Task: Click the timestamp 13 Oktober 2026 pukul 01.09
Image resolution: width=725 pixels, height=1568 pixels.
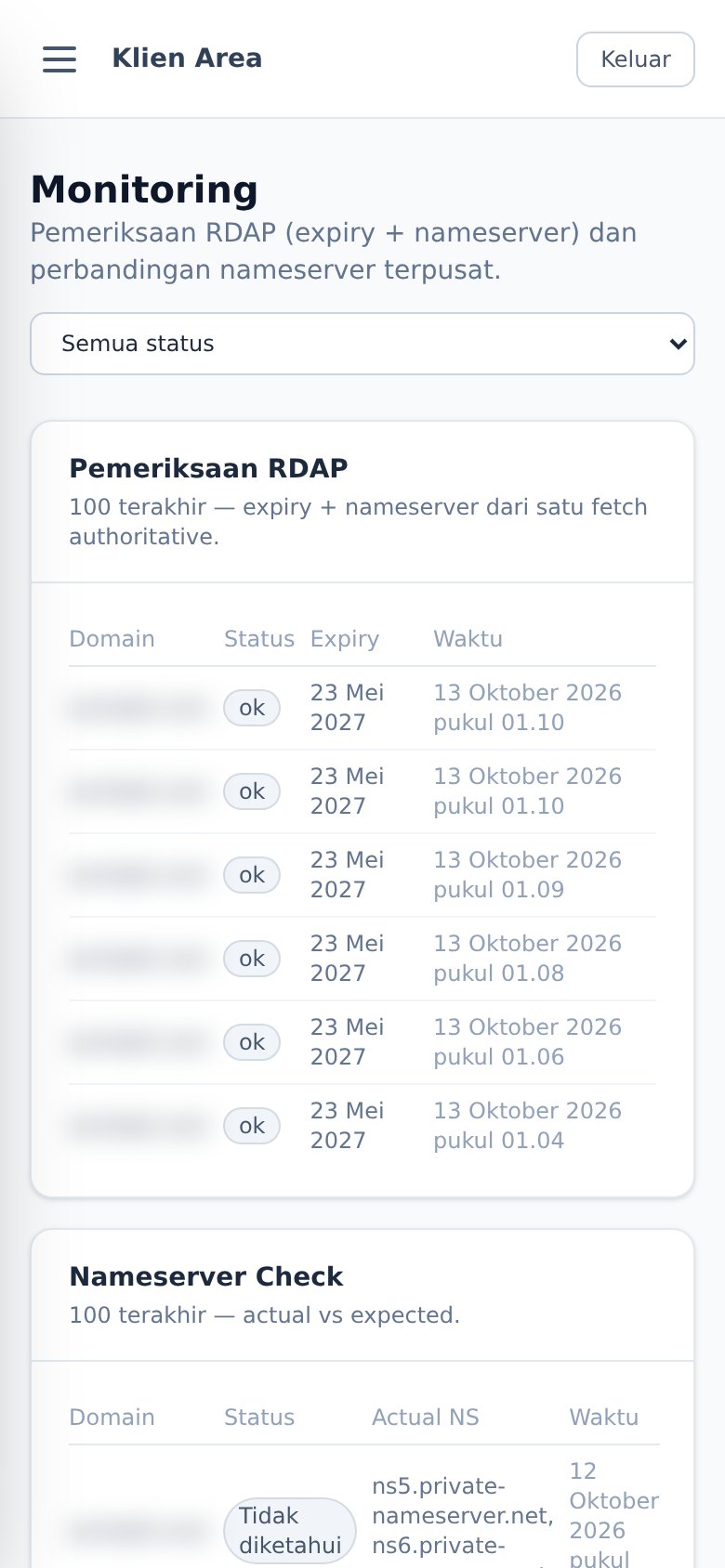Action: pyautogui.click(x=527, y=875)
